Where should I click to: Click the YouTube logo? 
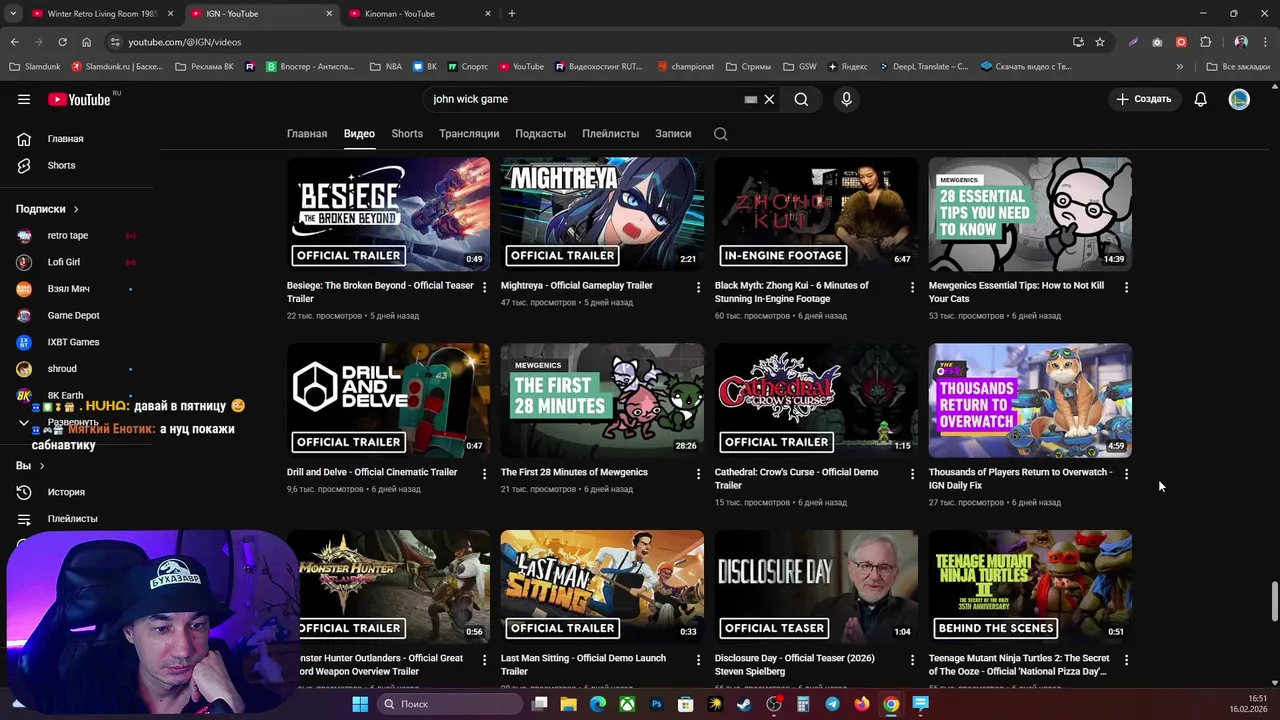point(80,99)
